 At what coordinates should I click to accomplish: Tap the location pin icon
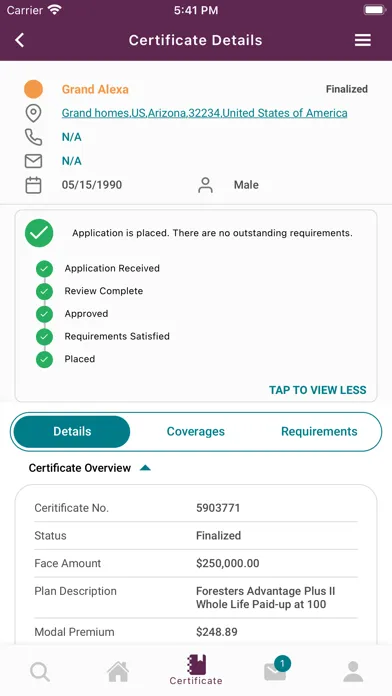pos(33,113)
